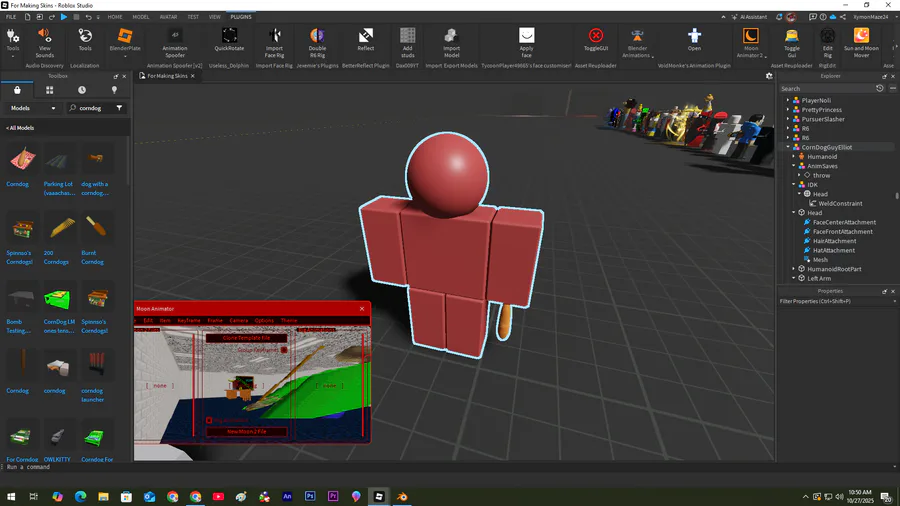Open the Localization Tools plugin
This screenshot has height=506, width=900.
[85, 40]
